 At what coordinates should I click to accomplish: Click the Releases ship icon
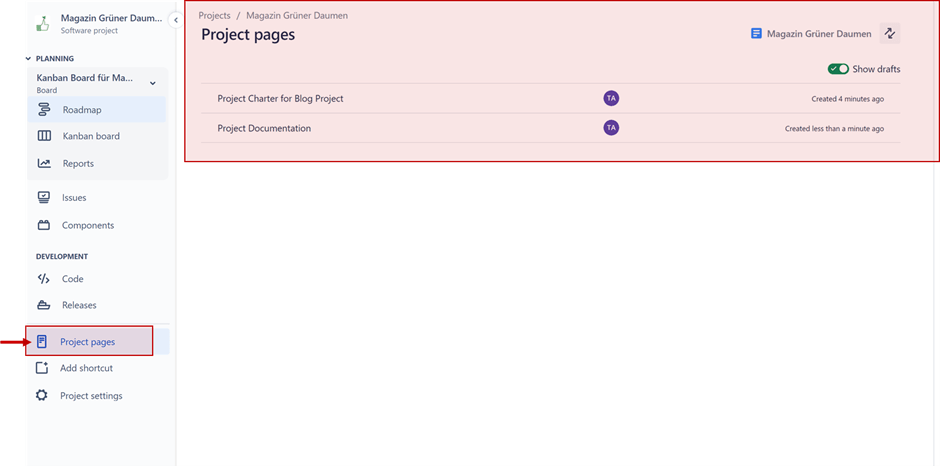[43, 305]
